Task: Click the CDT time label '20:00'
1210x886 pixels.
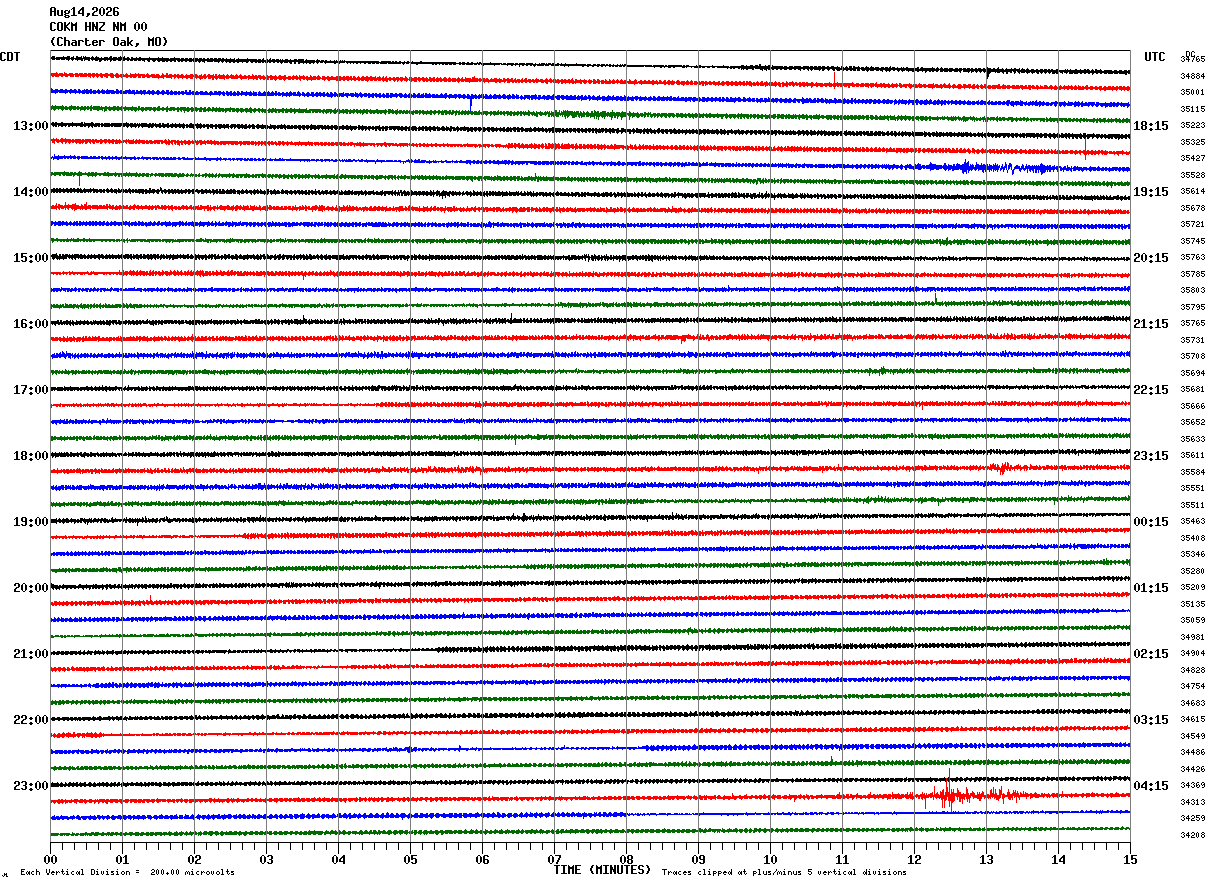Action: (30, 588)
